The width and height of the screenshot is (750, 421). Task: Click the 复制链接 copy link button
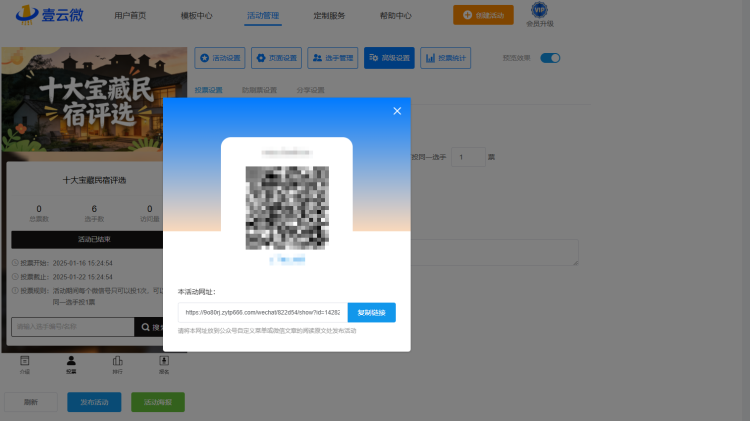(x=372, y=312)
